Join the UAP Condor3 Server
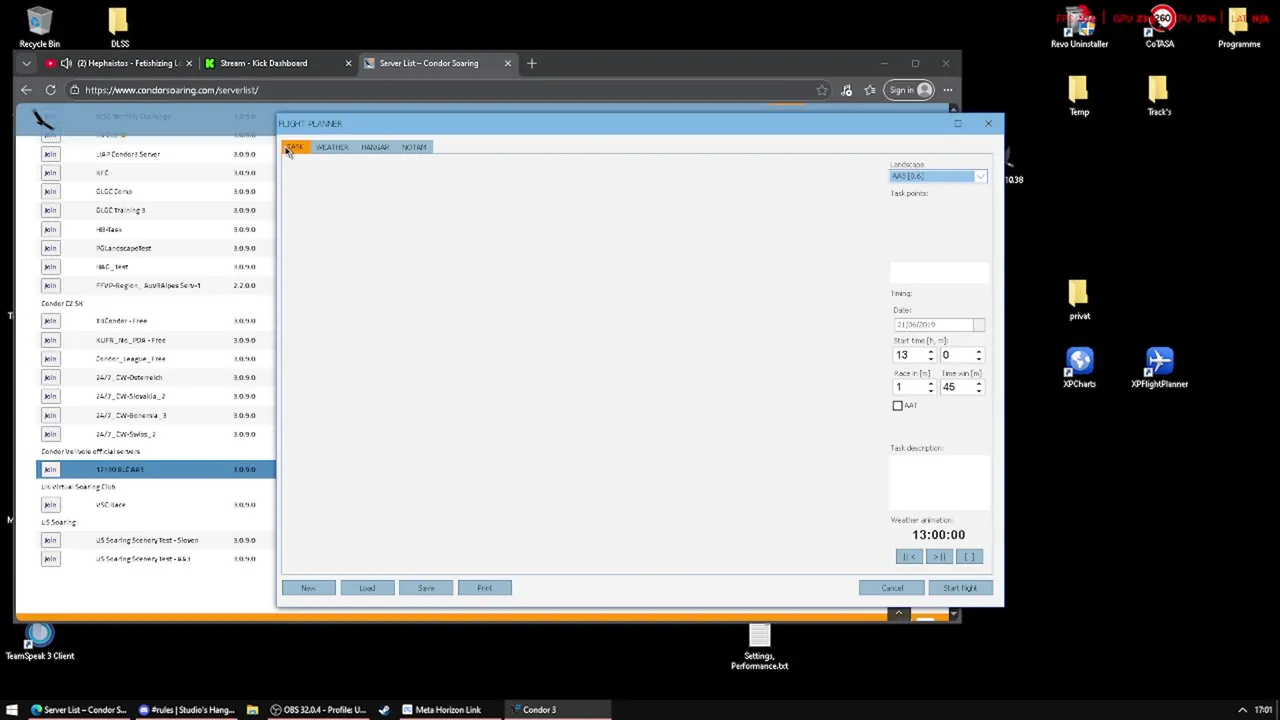 tap(50, 154)
